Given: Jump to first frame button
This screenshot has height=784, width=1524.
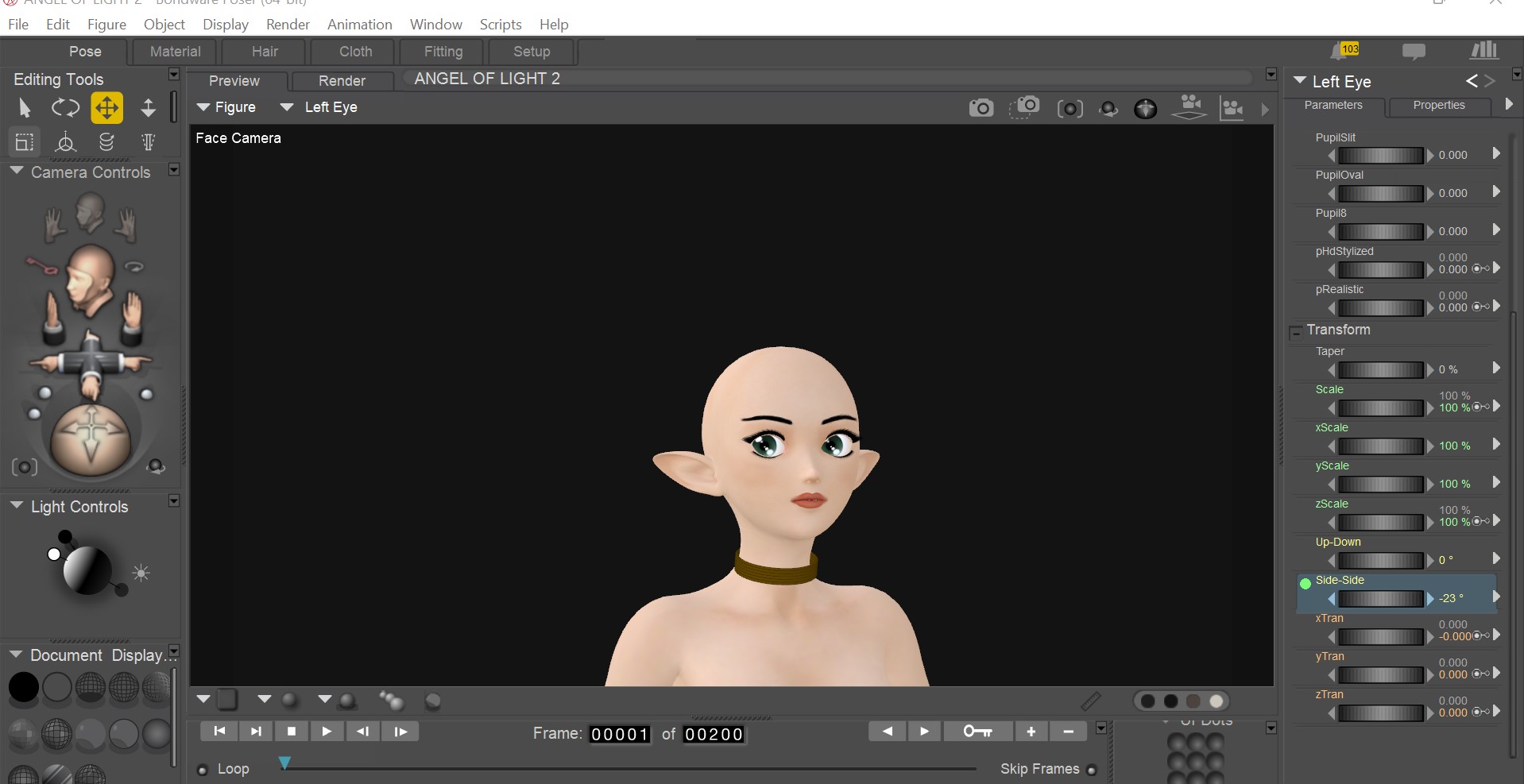Looking at the screenshot, I should 220,732.
